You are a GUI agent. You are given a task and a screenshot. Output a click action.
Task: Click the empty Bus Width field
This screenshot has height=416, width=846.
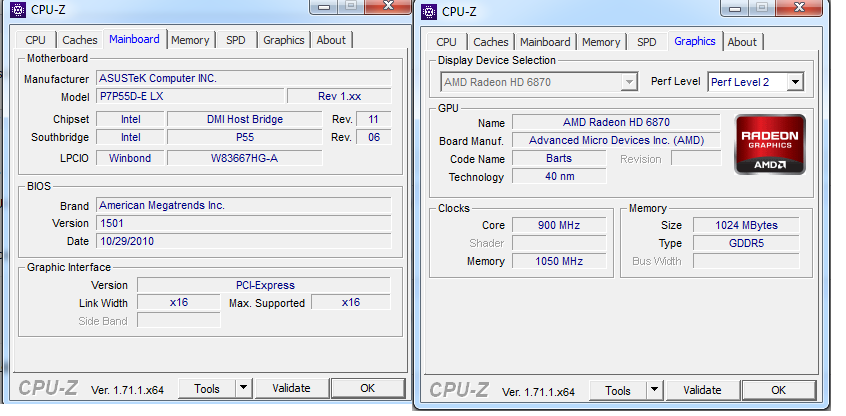[x=746, y=261]
